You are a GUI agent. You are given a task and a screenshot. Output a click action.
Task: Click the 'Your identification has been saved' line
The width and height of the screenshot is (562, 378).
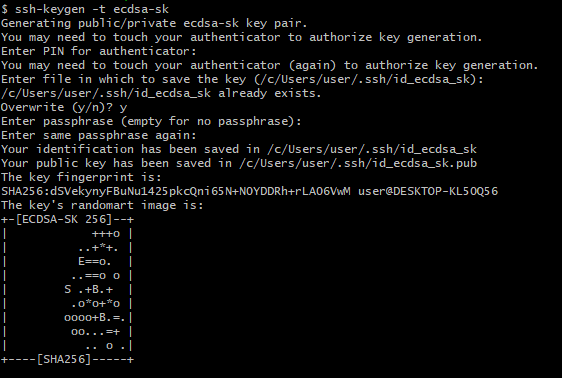point(239,149)
